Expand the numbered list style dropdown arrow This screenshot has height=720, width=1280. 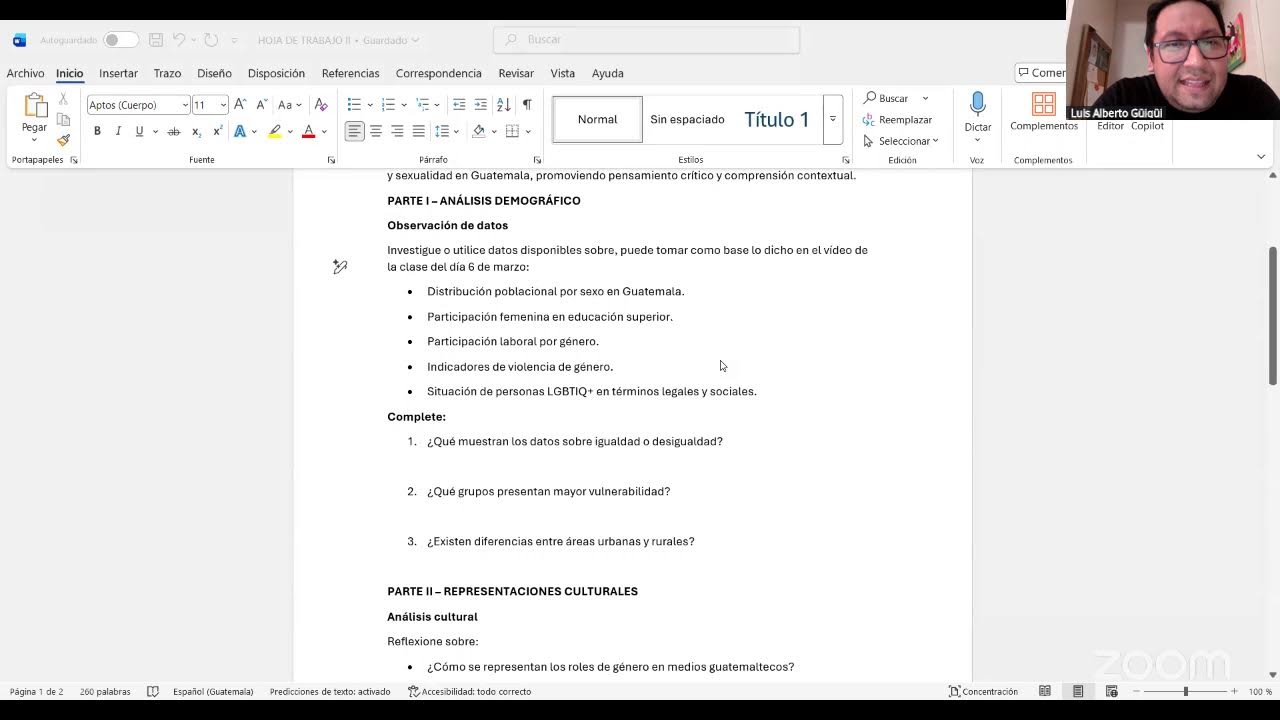(404, 105)
